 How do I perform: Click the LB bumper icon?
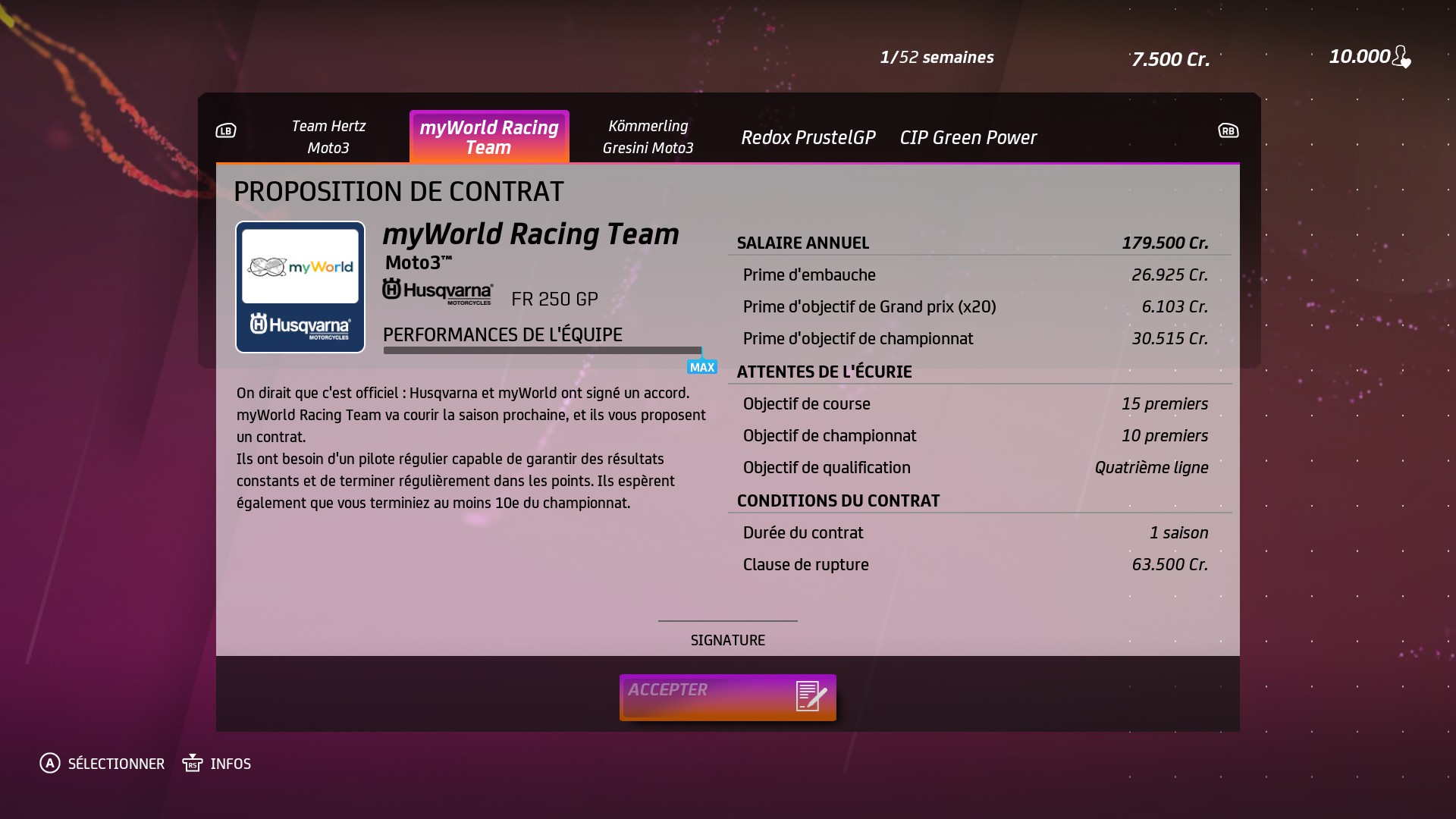pyautogui.click(x=226, y=130)
